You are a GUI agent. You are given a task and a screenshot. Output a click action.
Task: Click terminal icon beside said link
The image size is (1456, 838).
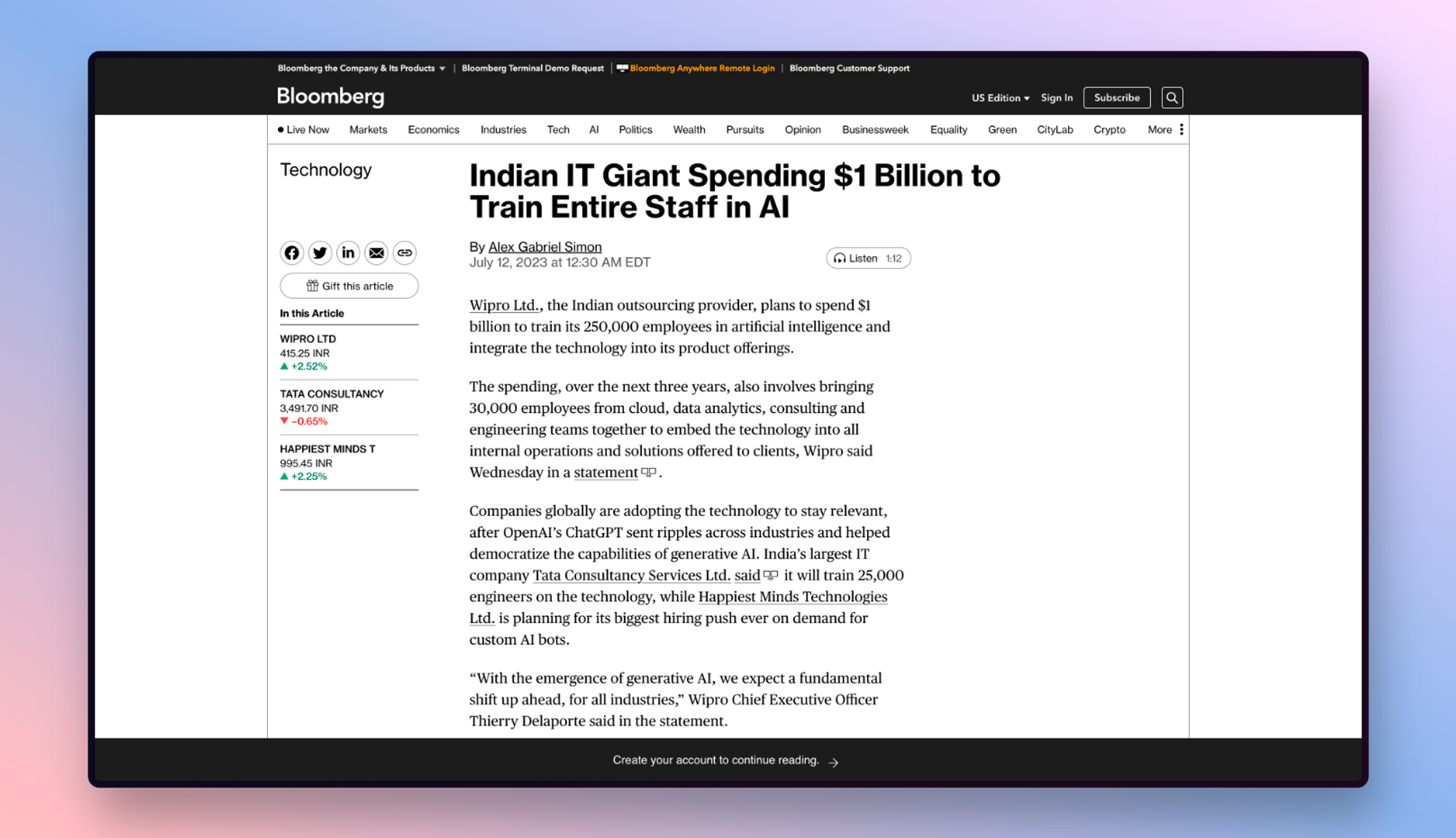[771, 575]
